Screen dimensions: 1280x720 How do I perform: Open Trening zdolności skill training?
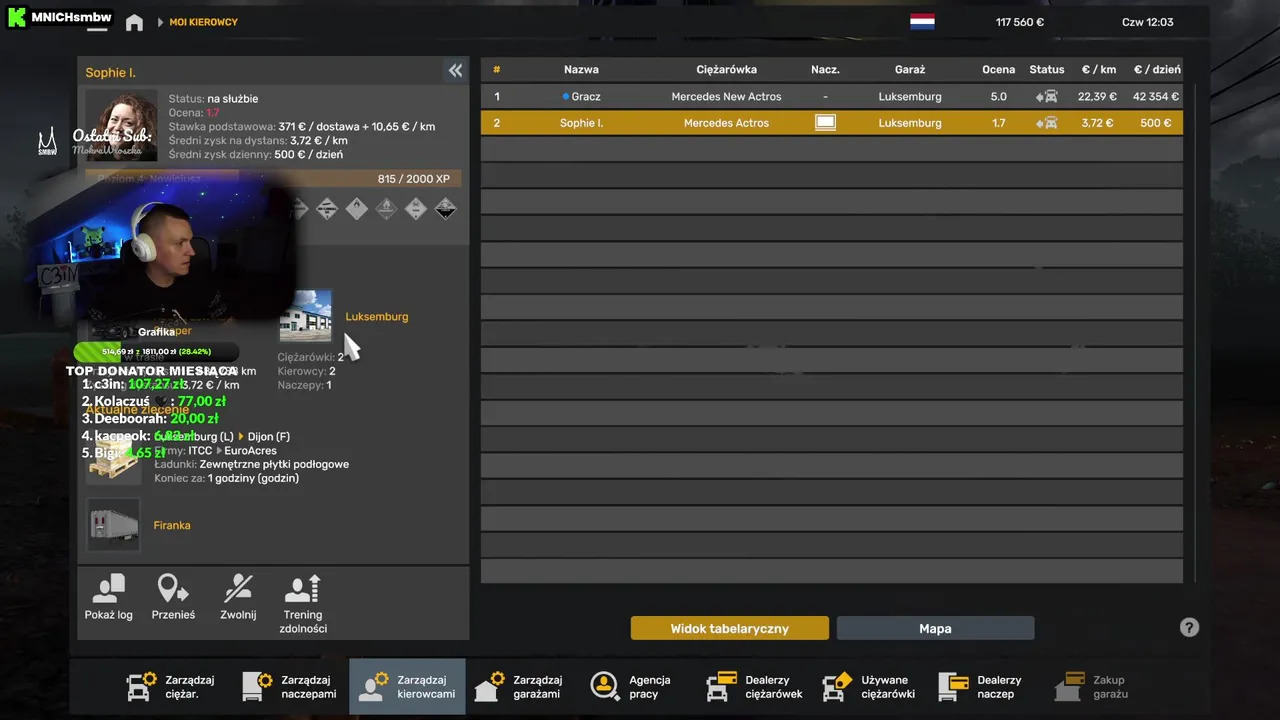pyautogui.click(x=303, y=604)
